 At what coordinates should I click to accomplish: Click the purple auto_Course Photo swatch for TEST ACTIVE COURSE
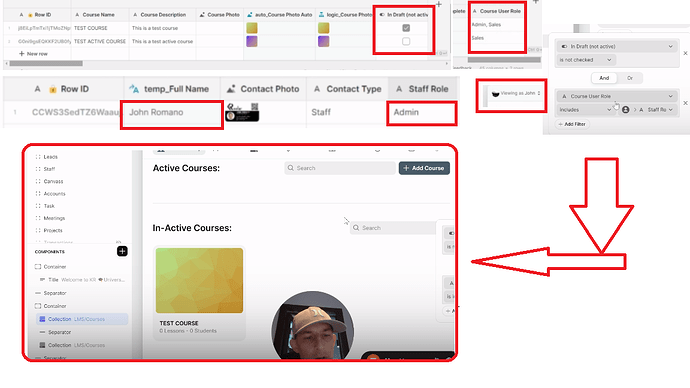pyautogui.click(x=252, y=41)
